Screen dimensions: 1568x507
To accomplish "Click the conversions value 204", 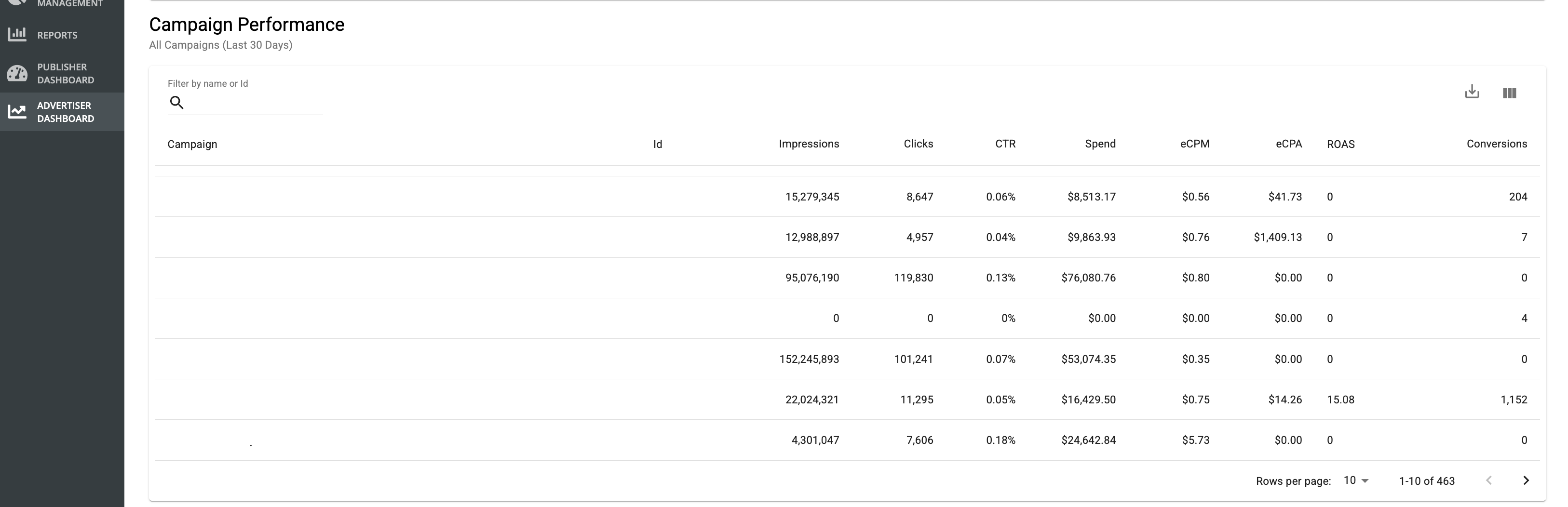I will click(x=1518, y=197).
